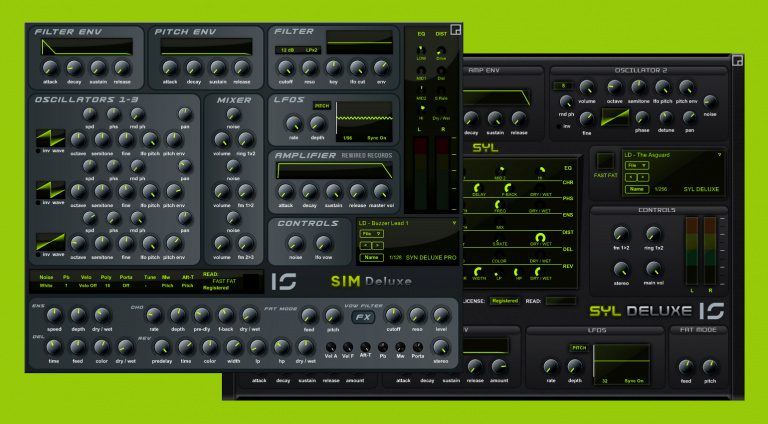The width and height of the screenshot is (768, 424).
Task: Click the SIM L channel level meter
Action: (x=420, y=174)
